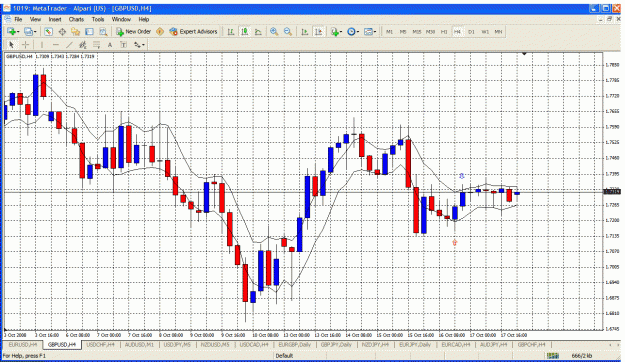The width and height of the screenshot is (625, 362).
Task: Click the chart shift triangle marker
Action: (525, 53)
